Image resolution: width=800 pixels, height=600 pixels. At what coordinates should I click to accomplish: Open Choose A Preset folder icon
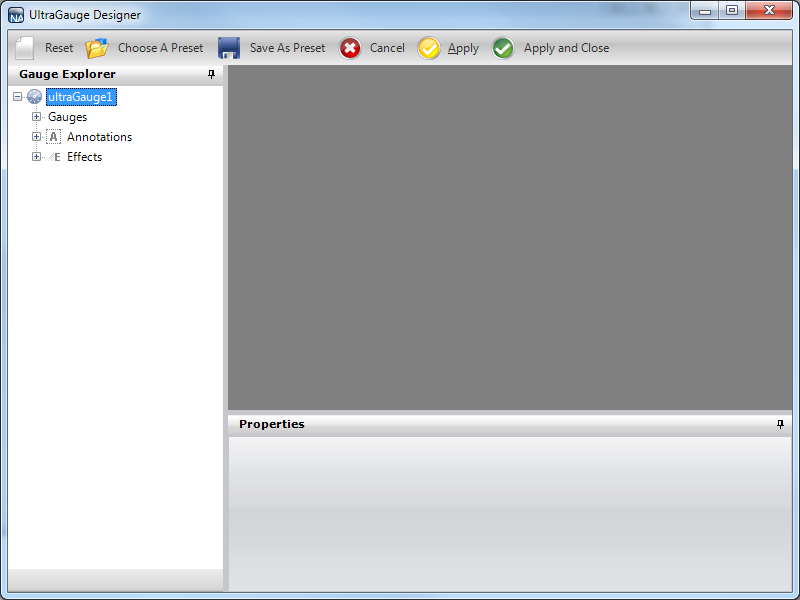[97, 48]
